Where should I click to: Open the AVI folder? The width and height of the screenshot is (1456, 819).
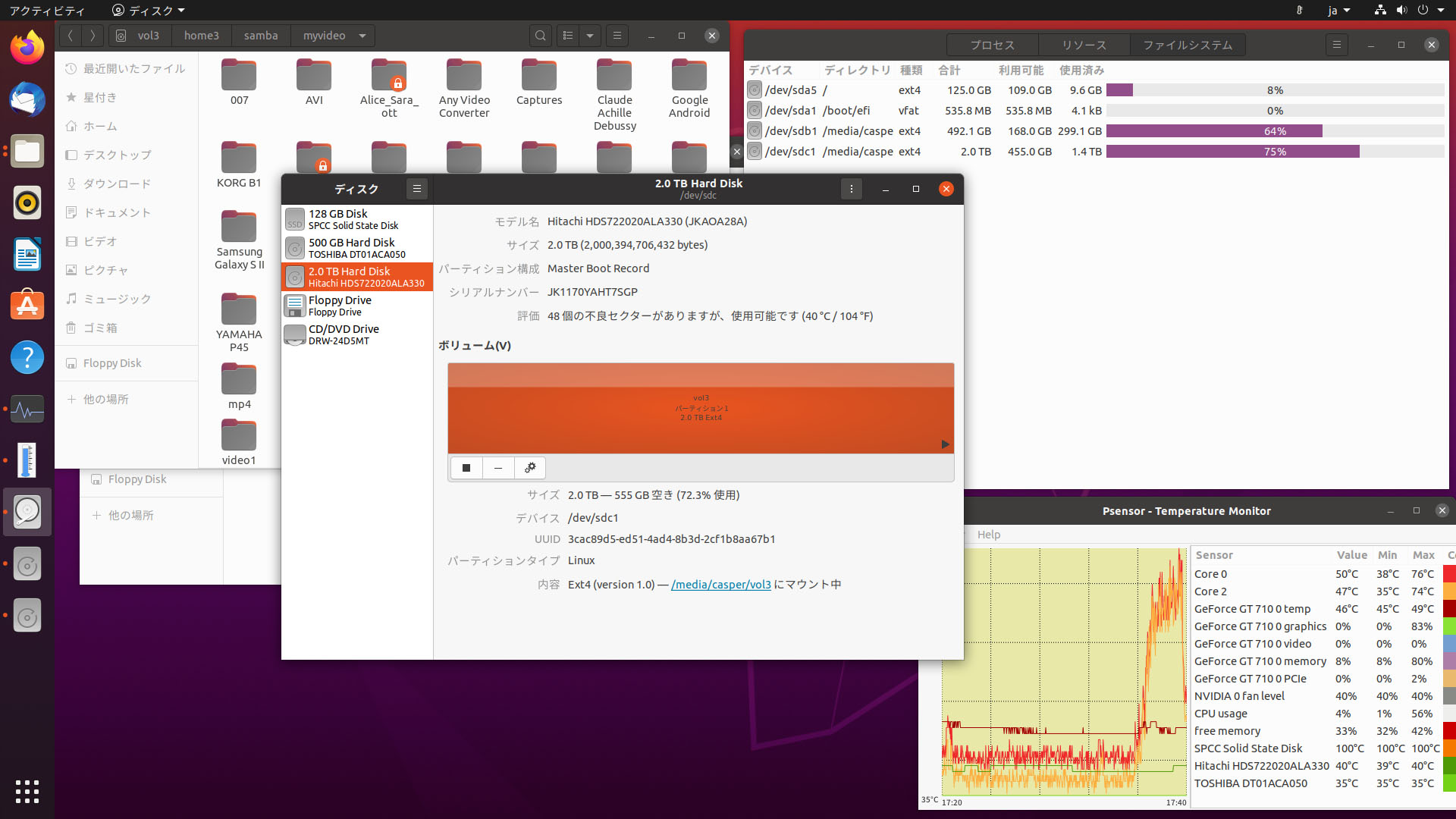coord(314,82)
